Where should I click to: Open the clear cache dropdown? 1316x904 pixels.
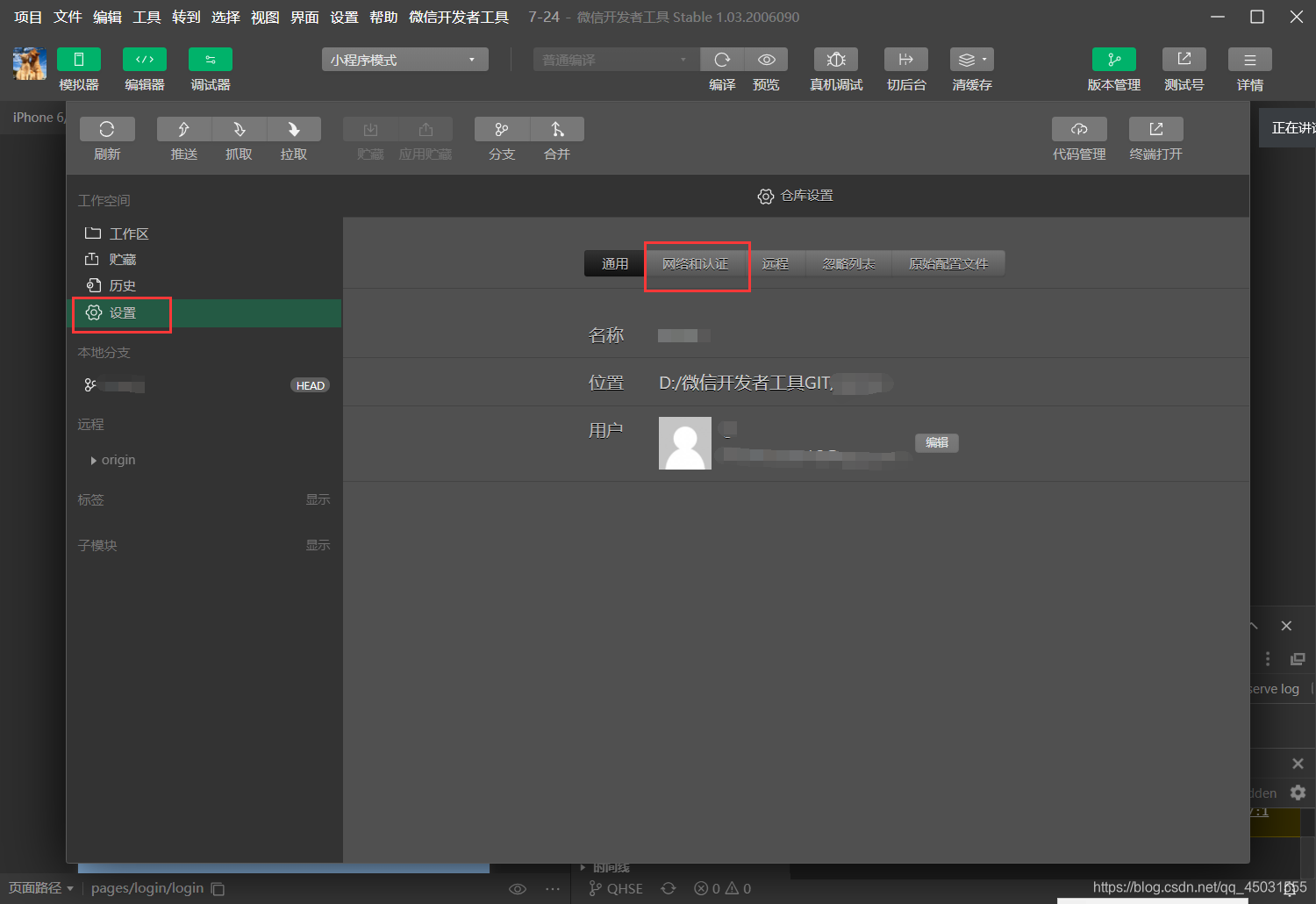(x=972, y=60)
